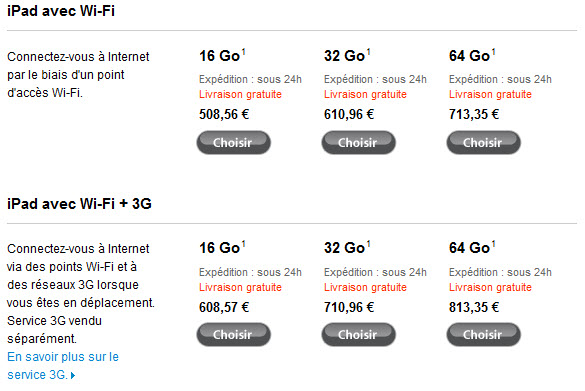Click 'Livraison gratuite' under Wi-Fi 16 Go
The height and width of the screenshot is (391, 585).
pyautogui.click(x=240, y=94)
